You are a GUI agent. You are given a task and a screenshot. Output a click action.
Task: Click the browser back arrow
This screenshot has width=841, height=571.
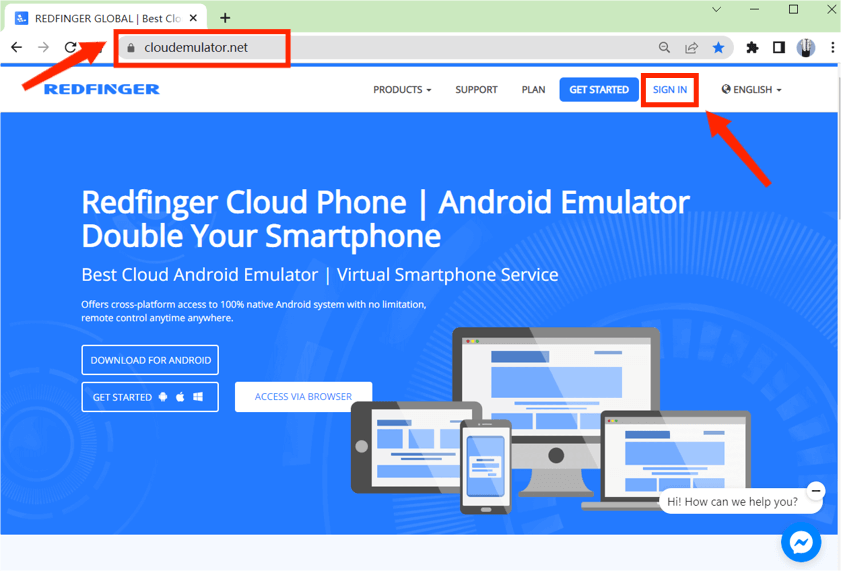[17, 47]
